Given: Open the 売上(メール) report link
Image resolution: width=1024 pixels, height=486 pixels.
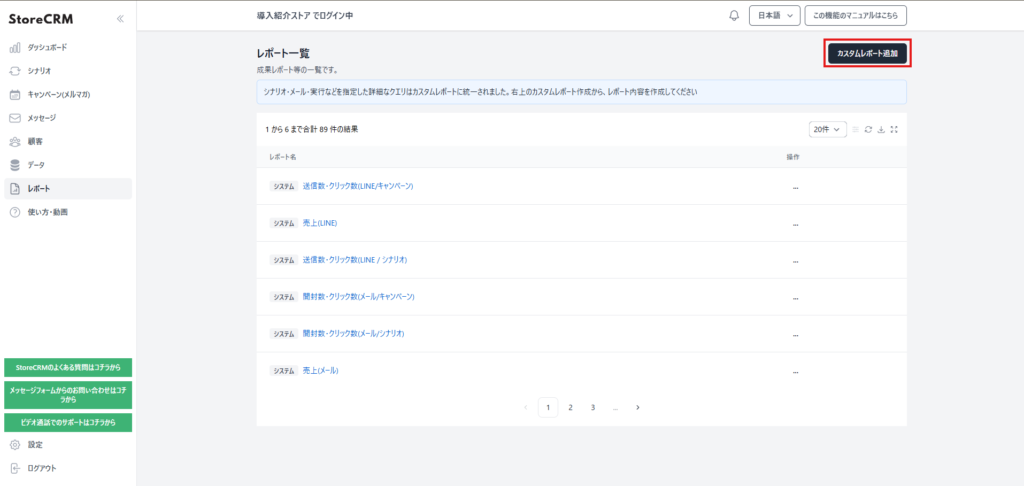Looking at the screenshot, I should tap(320, 370).
